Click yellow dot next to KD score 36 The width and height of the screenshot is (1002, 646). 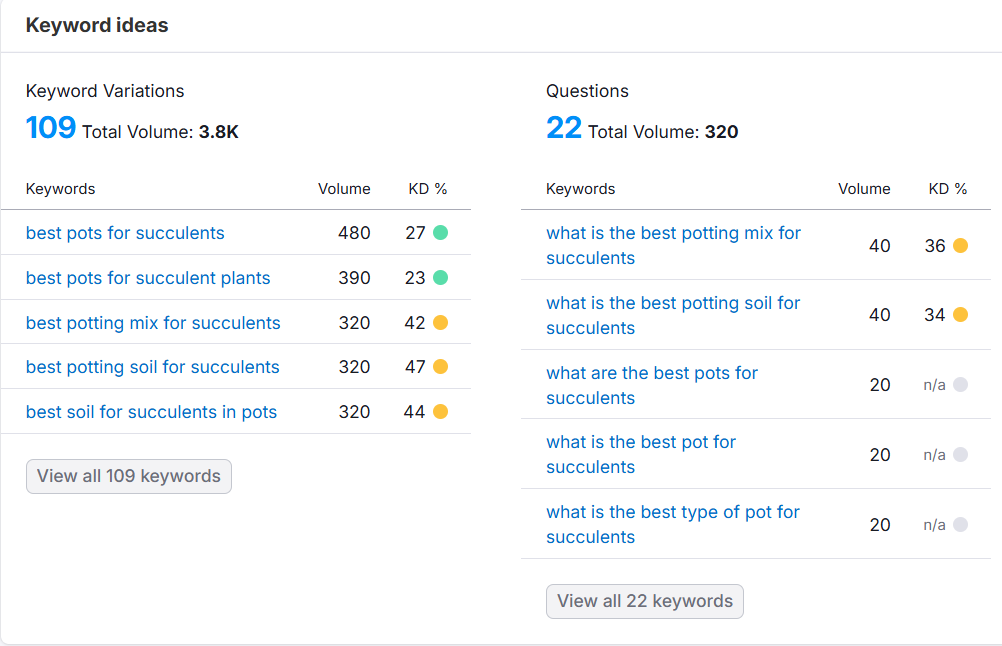tap(961, 244)
